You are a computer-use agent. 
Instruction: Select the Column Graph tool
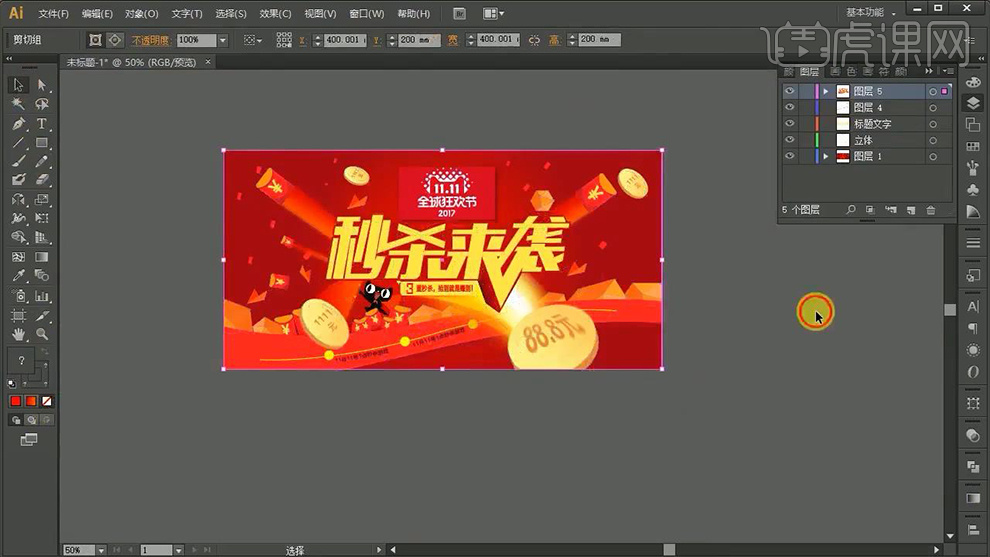click(42, 296)
